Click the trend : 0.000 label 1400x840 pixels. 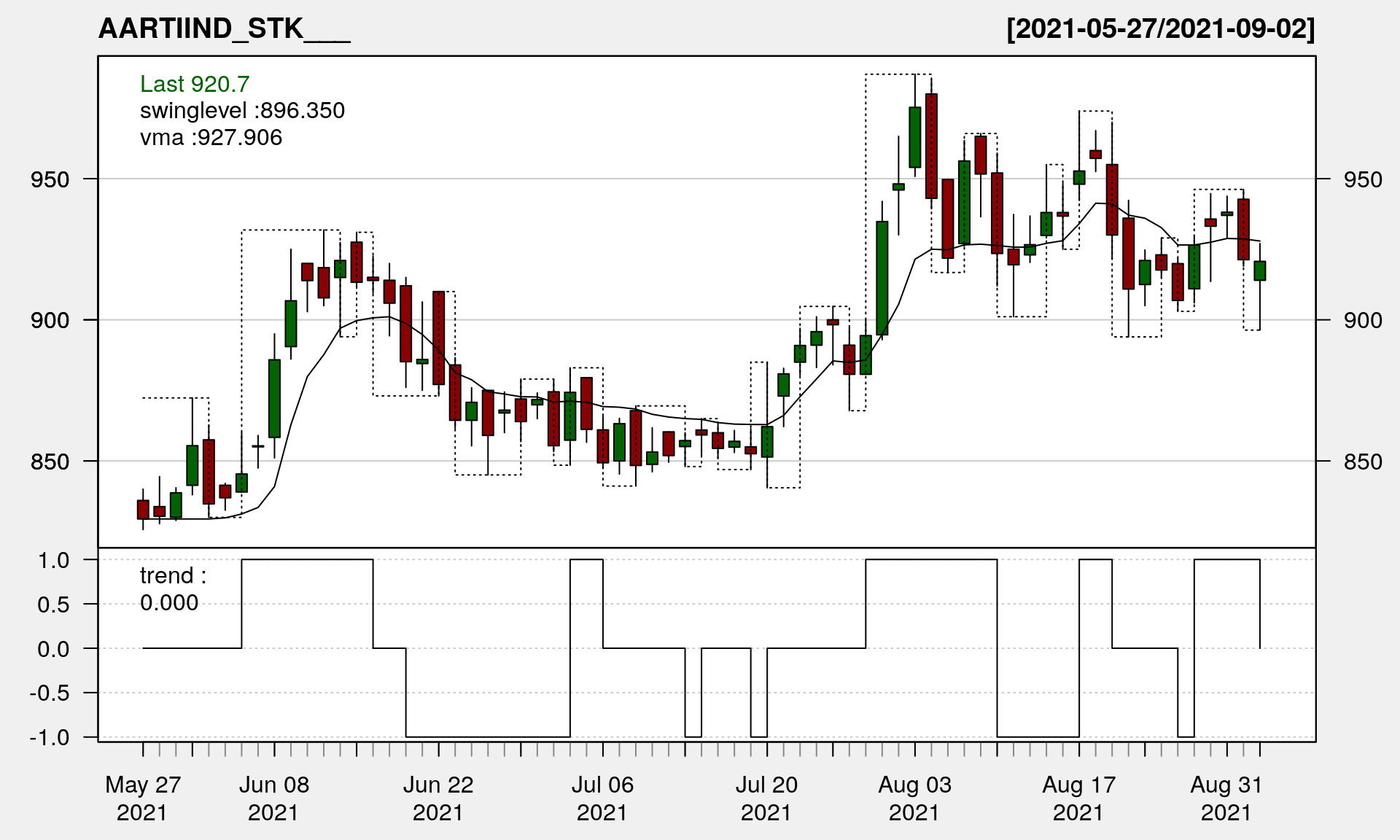(173, 589)
